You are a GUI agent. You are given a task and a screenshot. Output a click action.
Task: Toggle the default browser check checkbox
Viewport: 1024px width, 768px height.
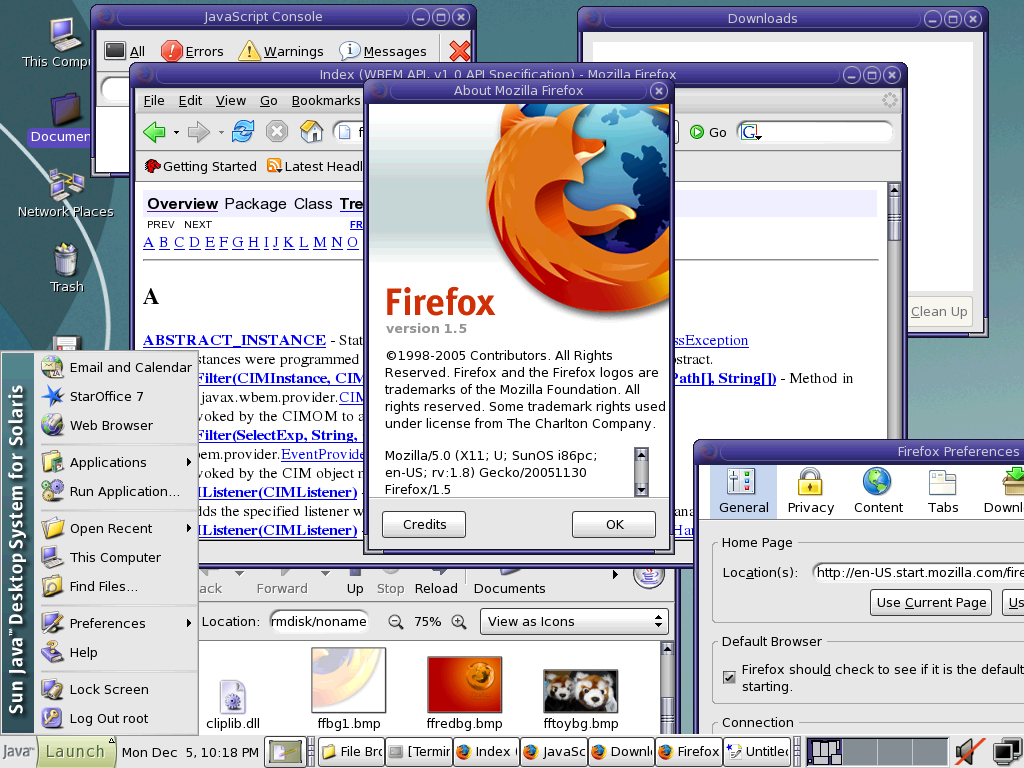(x=729, y=677)
